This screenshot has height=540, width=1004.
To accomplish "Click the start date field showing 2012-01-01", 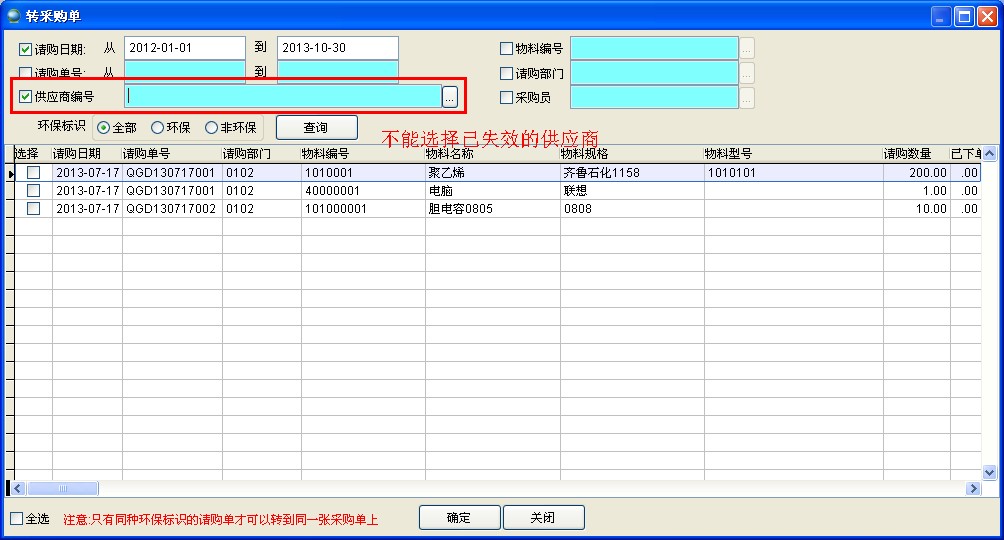I will 184,48.
